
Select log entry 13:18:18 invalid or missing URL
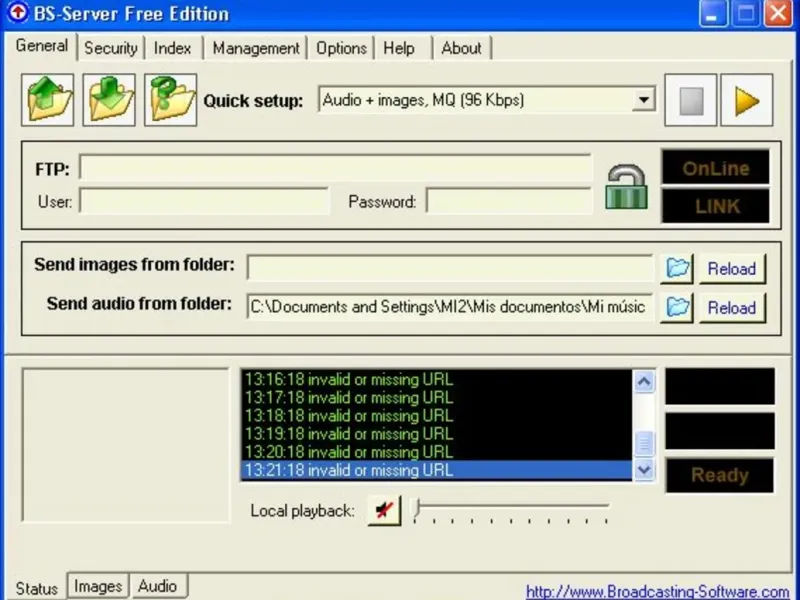click(436, 415)
